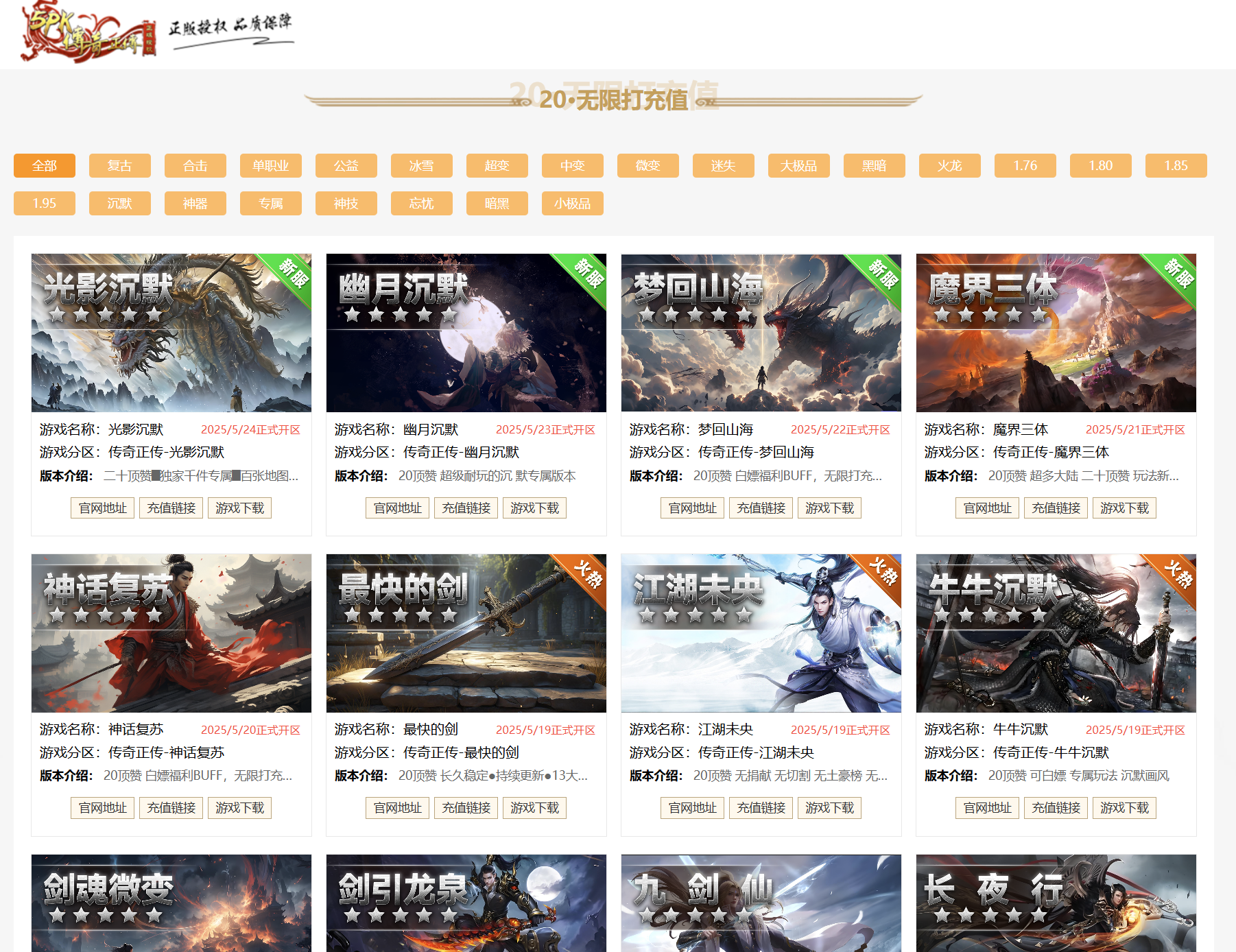Image resolution: width=1236 pixels, height=952 pixels.
Task: Open the 梦回山海 game banner image
Action: point(761,333)
